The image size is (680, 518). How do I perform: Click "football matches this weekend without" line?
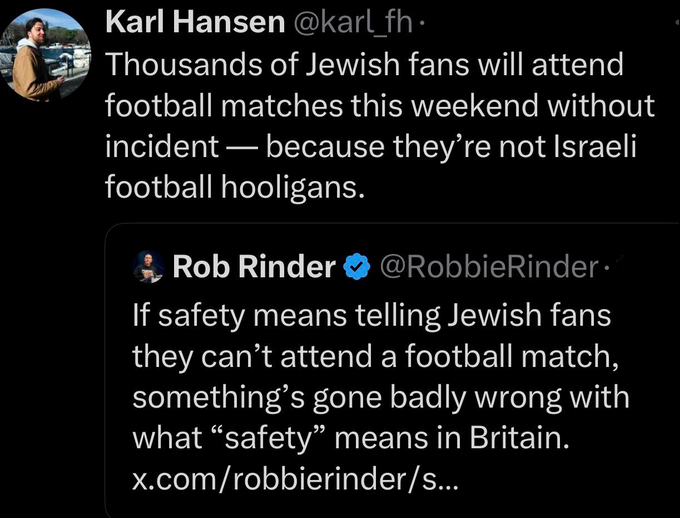click(x=380, y=106)
